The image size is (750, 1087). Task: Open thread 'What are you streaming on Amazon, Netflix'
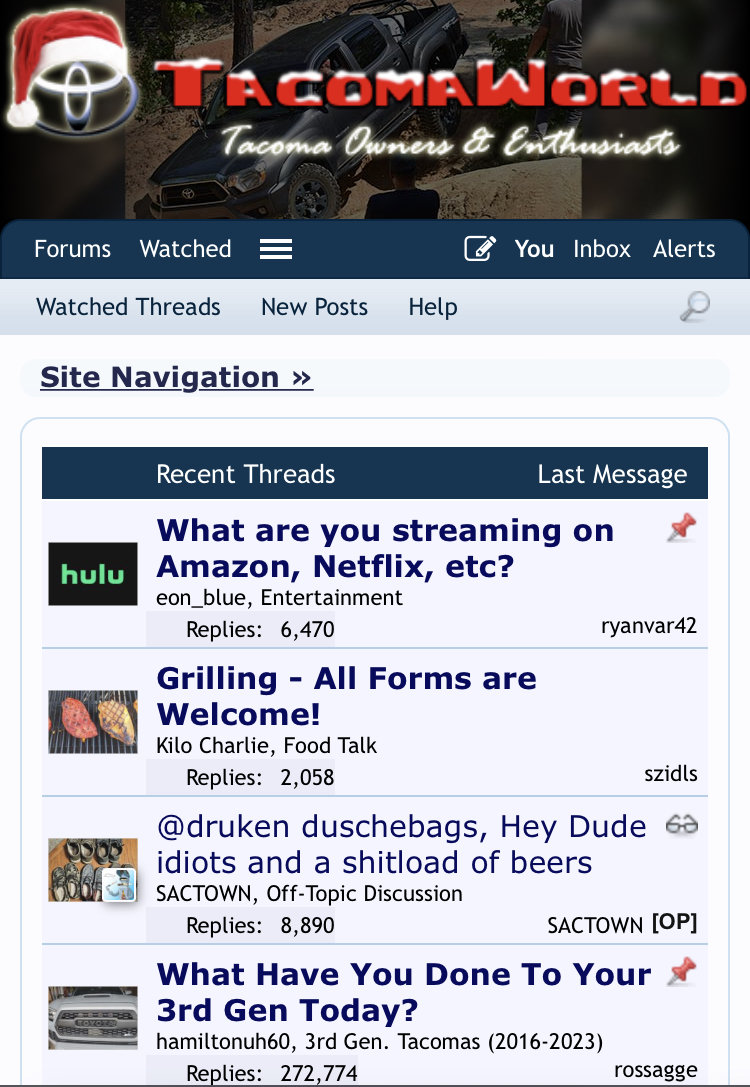pos(385,548)
